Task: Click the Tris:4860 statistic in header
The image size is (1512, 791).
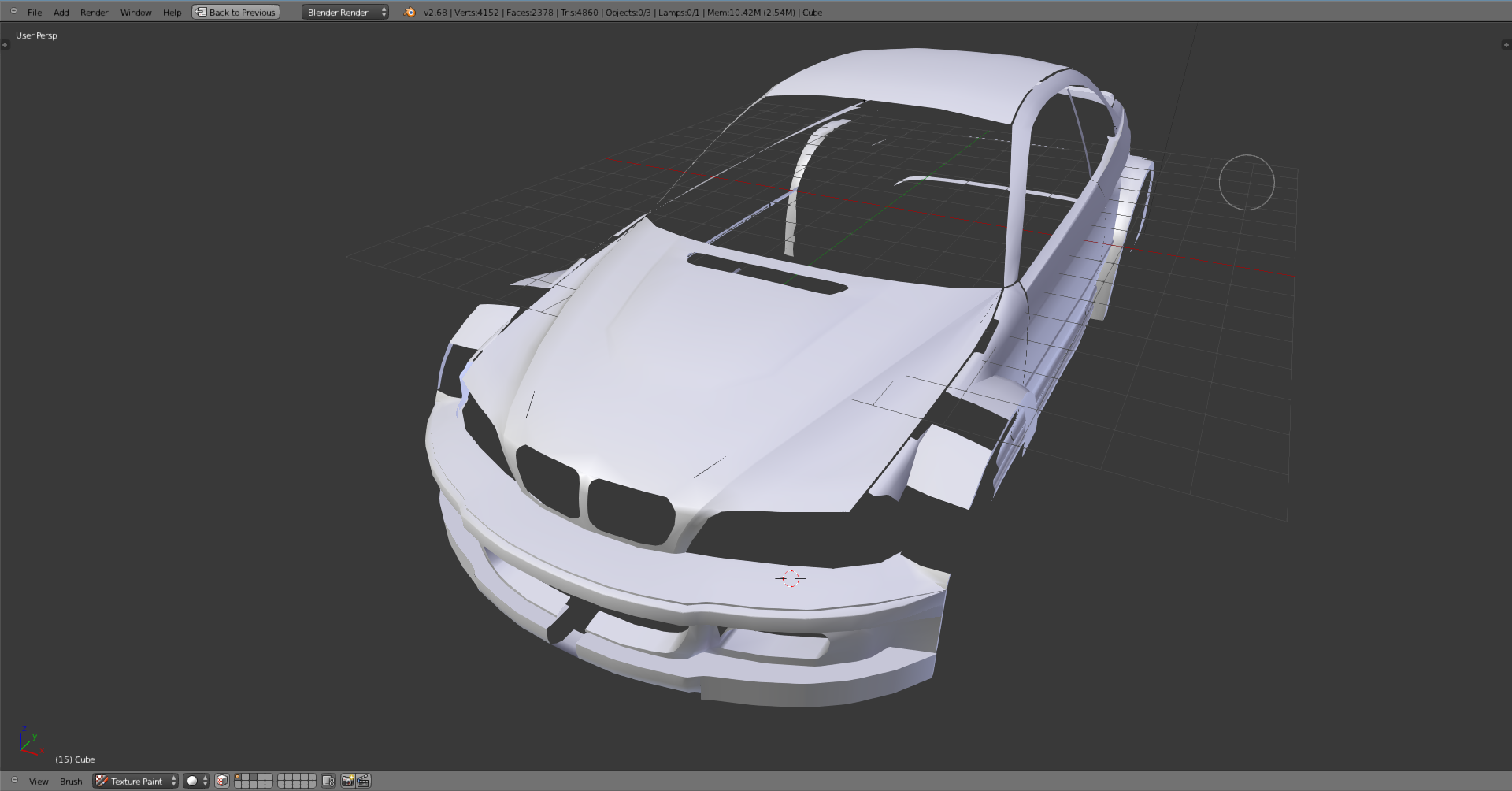Action: (x=580, y=13)
